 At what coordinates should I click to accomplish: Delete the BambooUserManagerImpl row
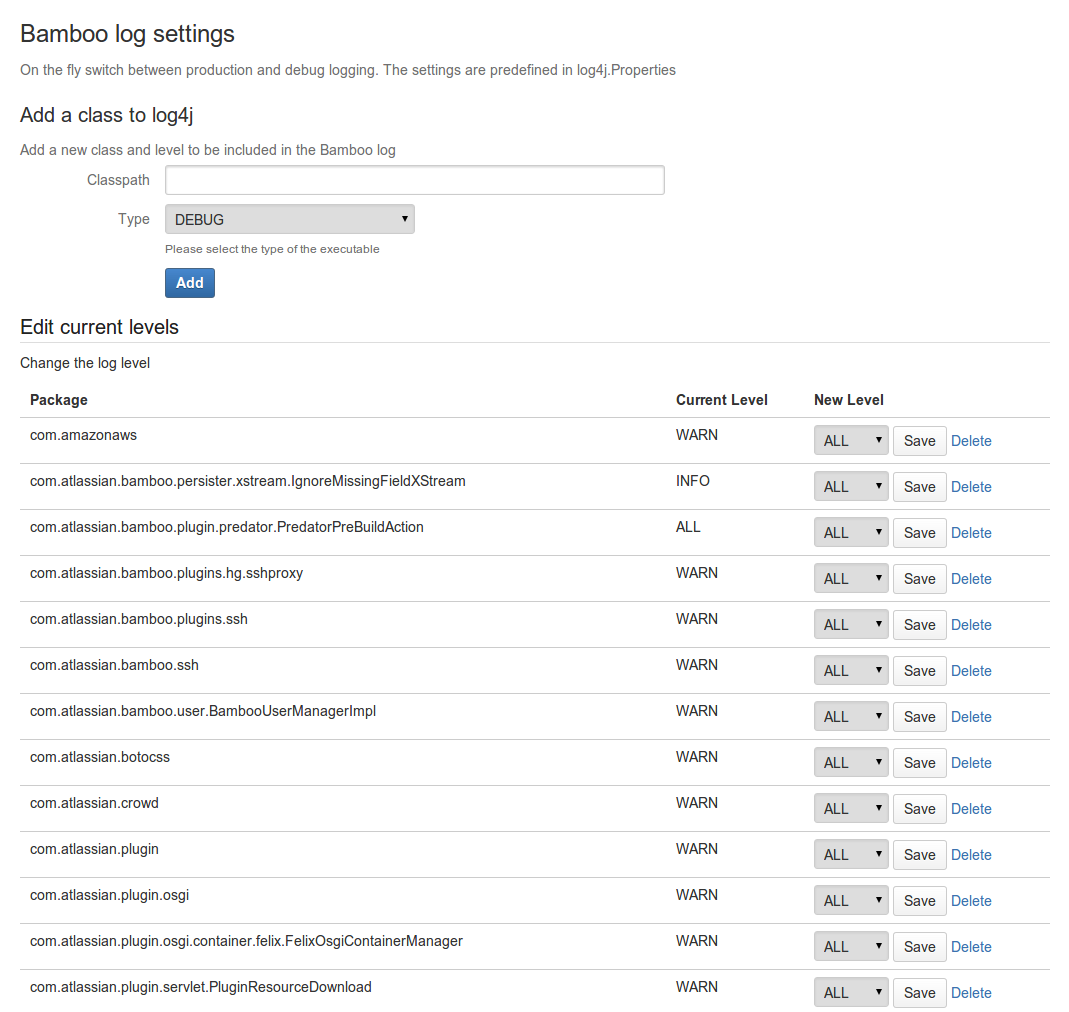(971, 717)
